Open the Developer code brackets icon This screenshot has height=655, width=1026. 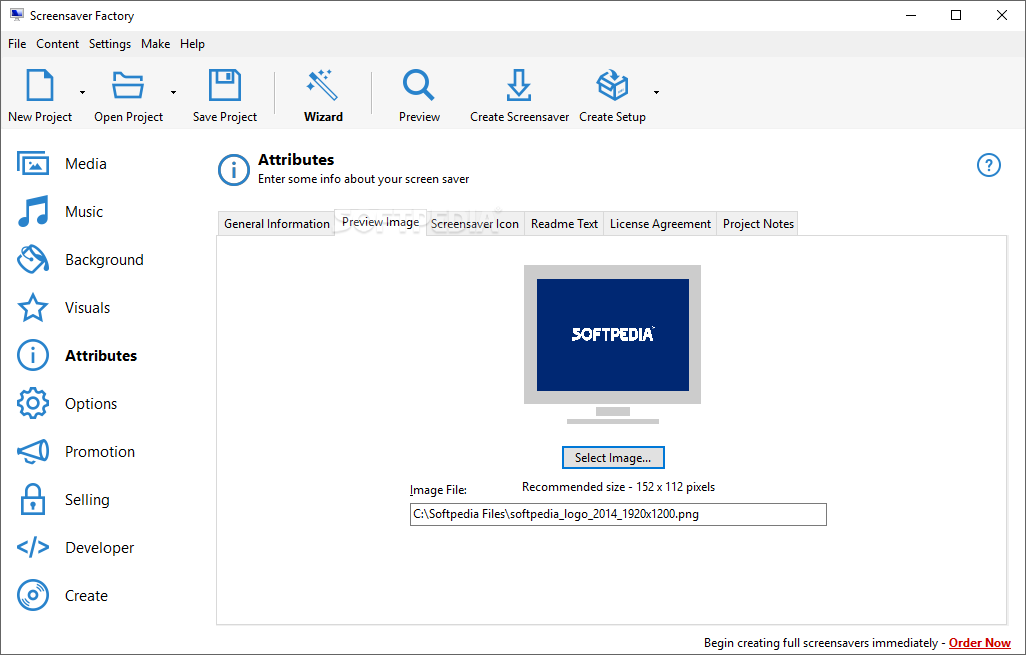click(x=33, y=547)
